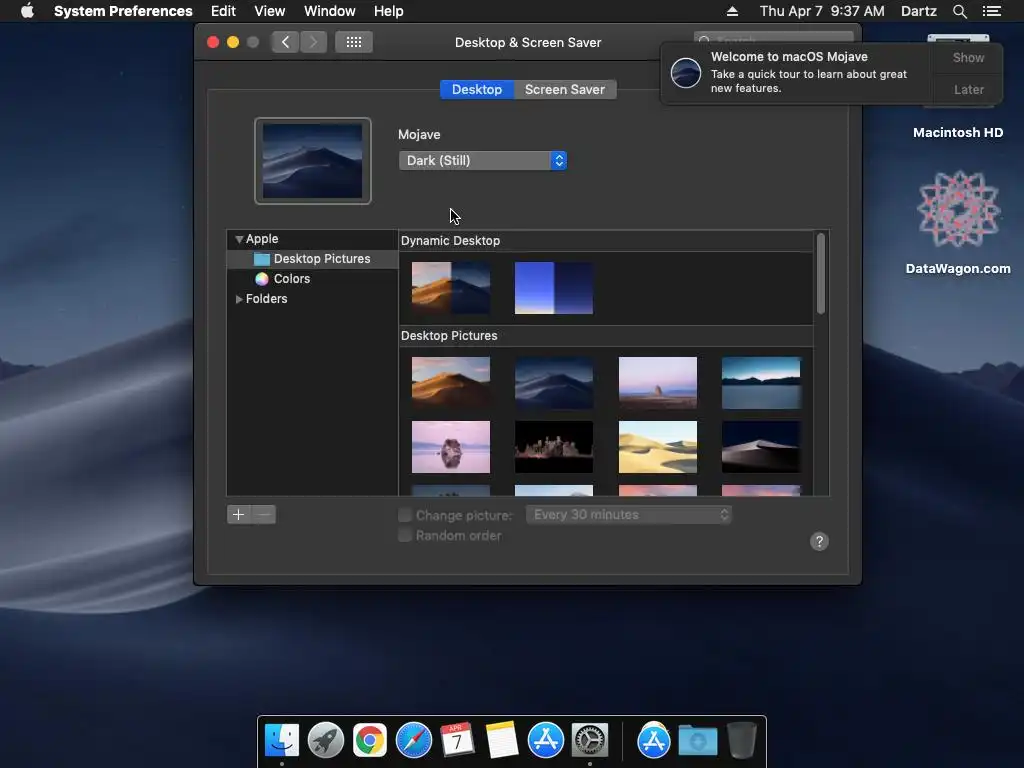This screenshot has height=768, width=1024.
Task: Open Google Chrome from the Dock
Action: coord(370,740)
